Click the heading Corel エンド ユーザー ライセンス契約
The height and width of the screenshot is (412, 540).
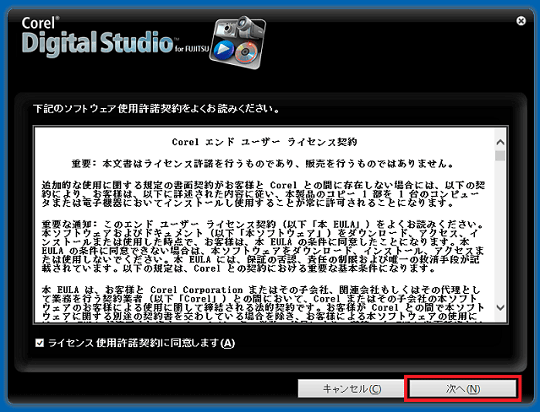264,142
